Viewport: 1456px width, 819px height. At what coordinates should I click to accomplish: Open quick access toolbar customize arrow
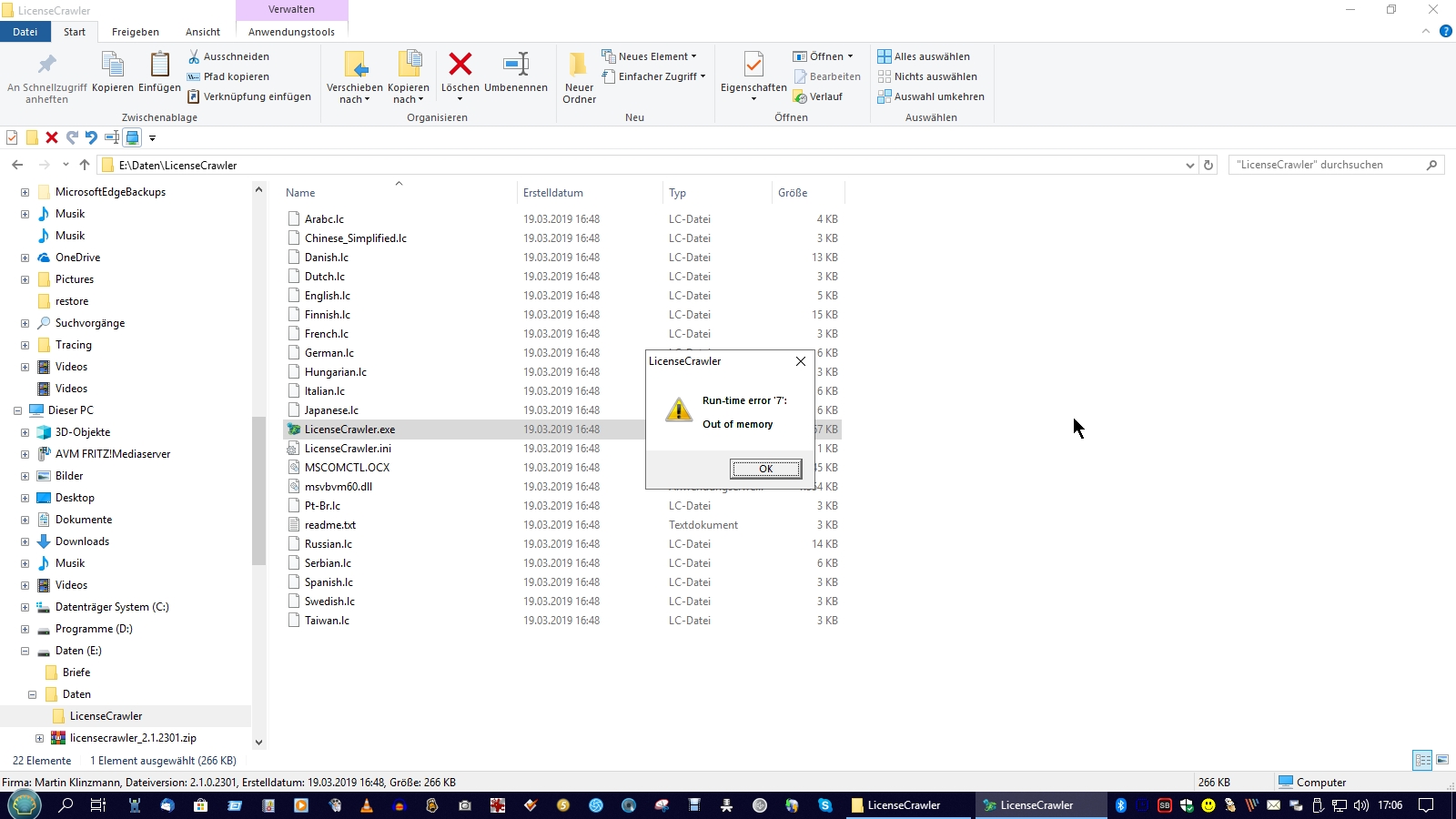[x=152, y=138]
